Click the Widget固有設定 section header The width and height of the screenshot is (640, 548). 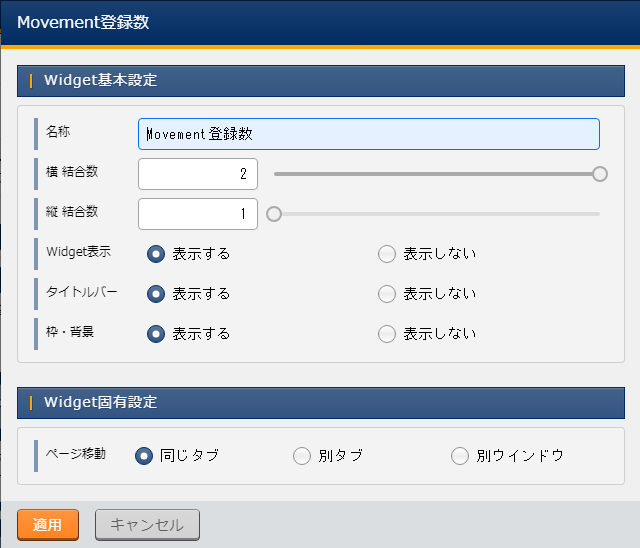click(x=320, y=403)
